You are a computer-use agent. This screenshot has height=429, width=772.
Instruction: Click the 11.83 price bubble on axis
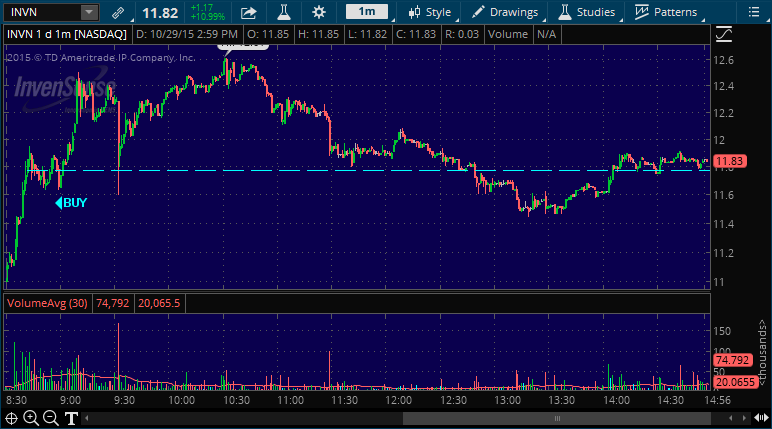pyautogui.click(x=730, y=161)
